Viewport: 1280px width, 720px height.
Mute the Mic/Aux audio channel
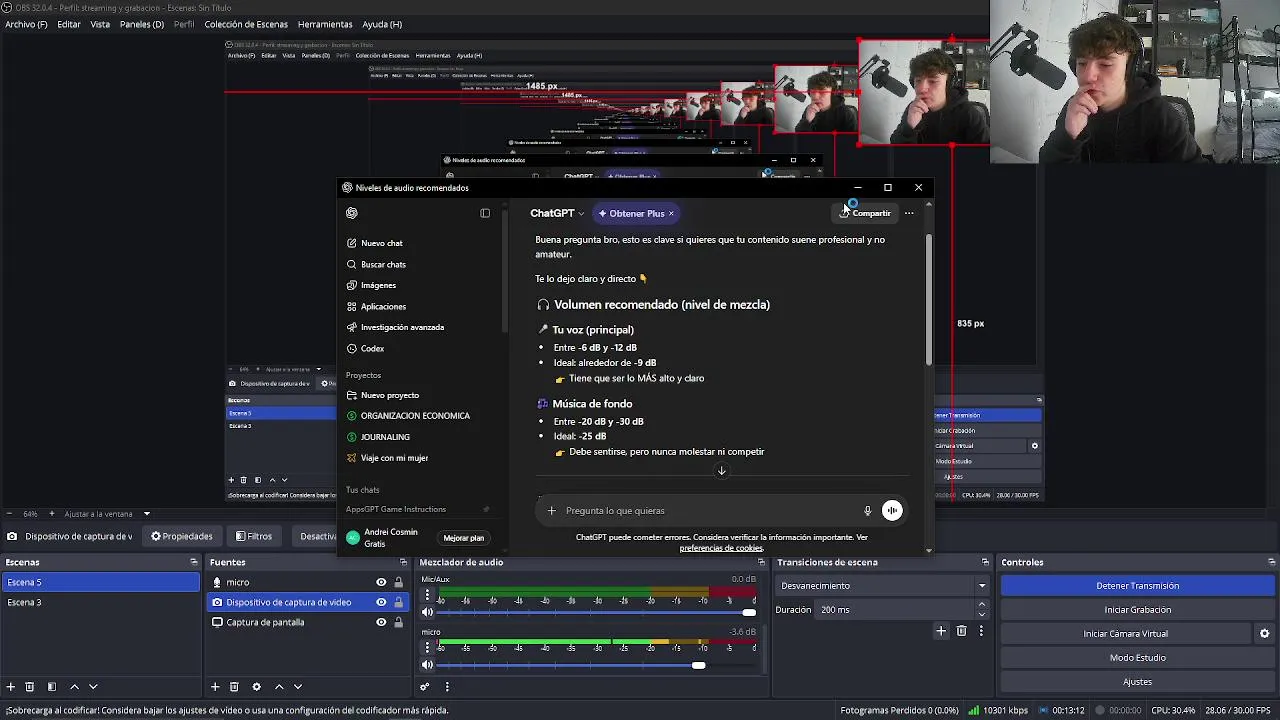pyautogui.click(x=428, y=612)
